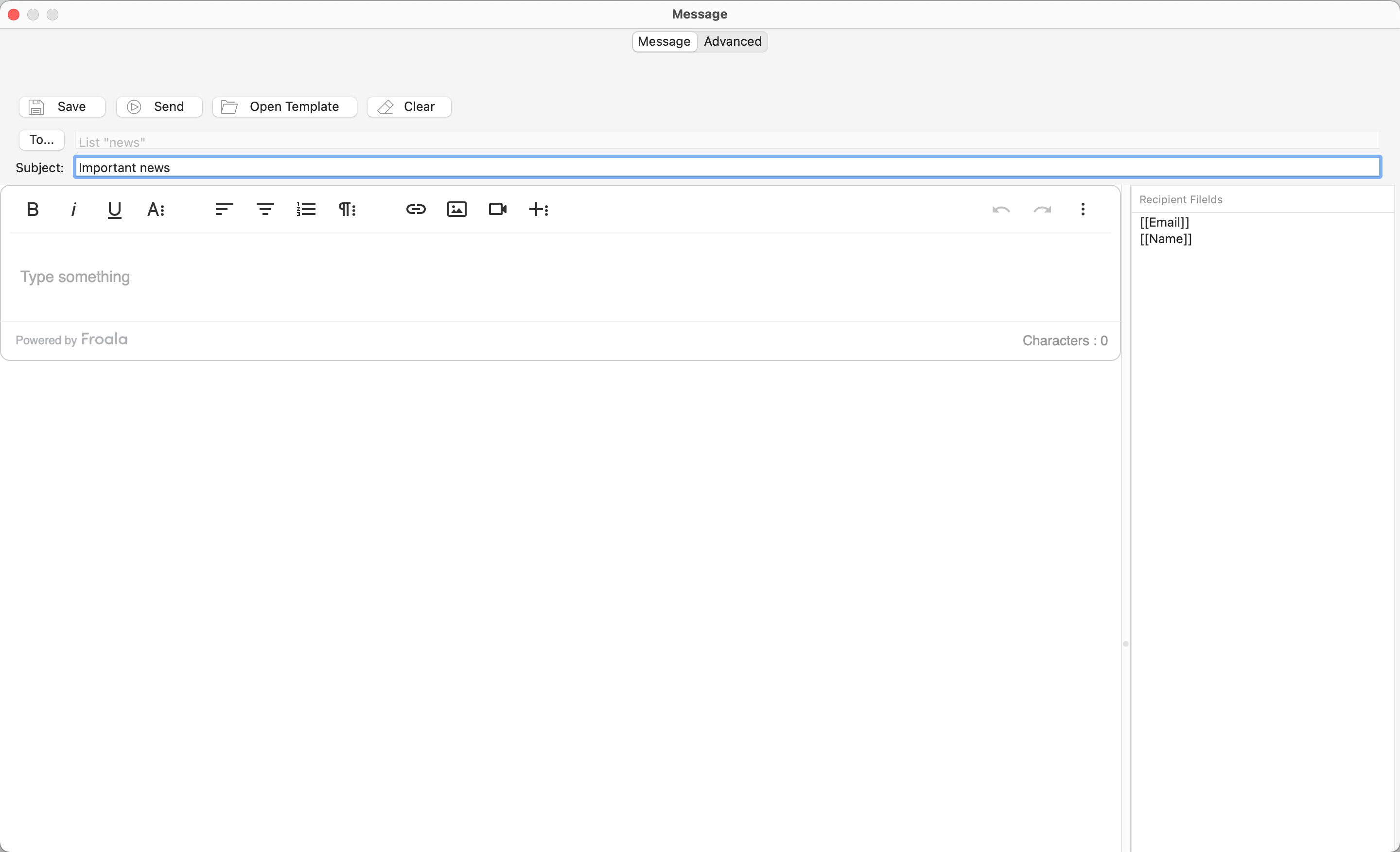This screenshot has height=852, width=1400.
Task: Clear the message content
Action: (x=409, y=107)
